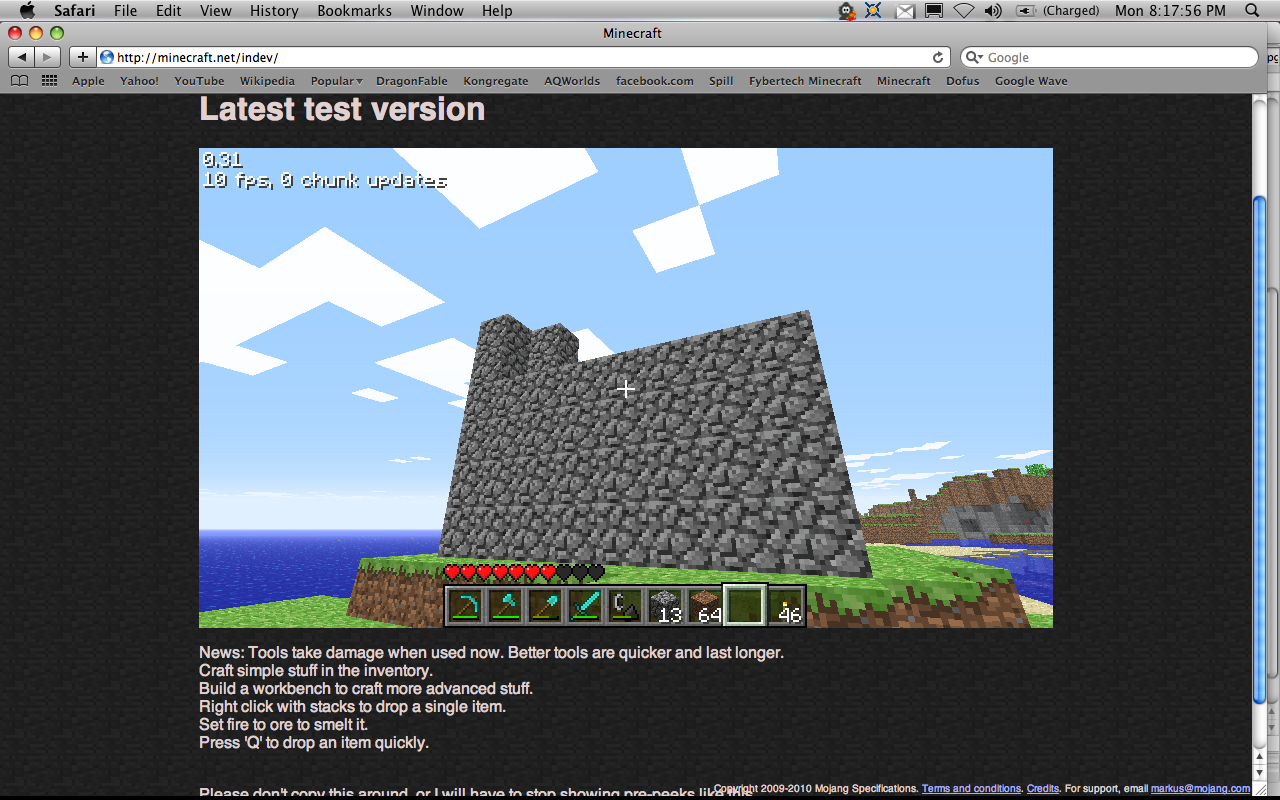Open the Dofus bookmark
1280x800 pixels.
pyautogui.click(x=963, y=81)
